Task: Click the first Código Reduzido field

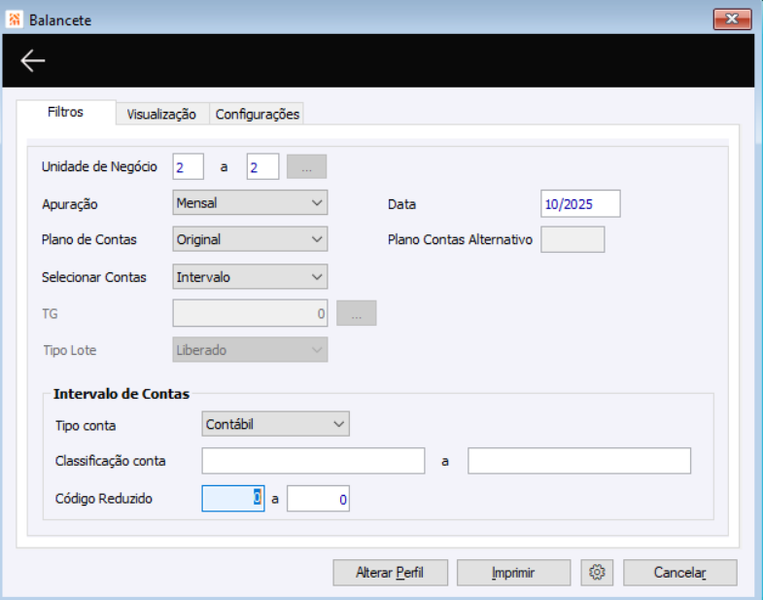Action: (x=233, y=499)
